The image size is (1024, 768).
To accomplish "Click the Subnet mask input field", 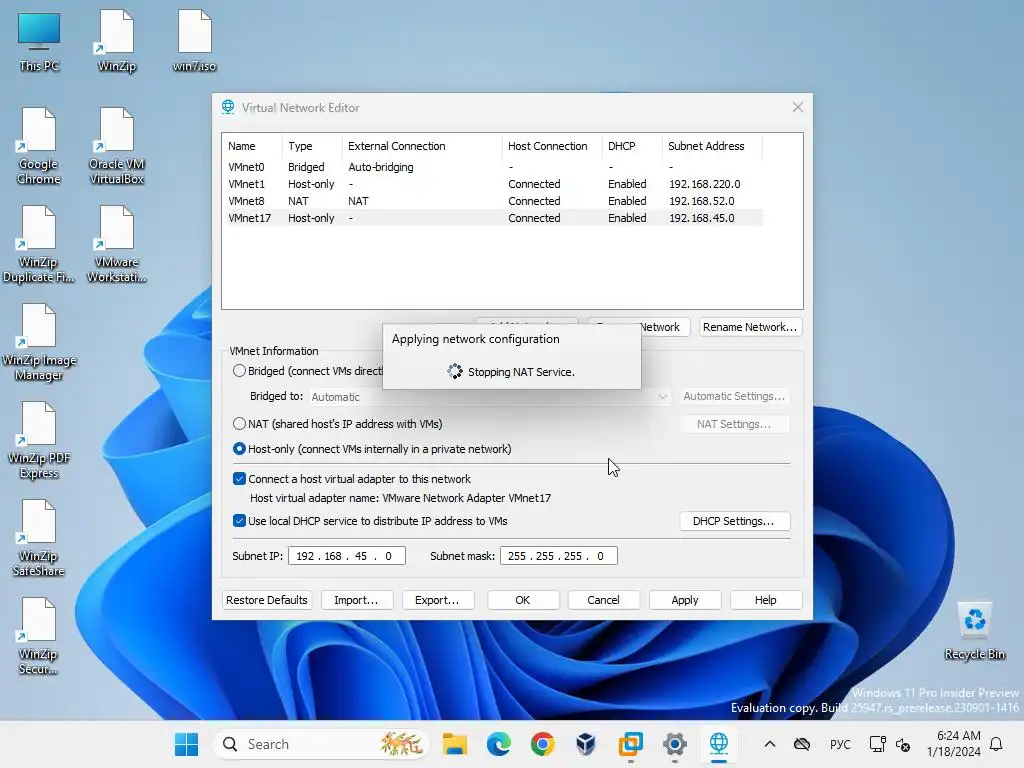I will point(558,556).
